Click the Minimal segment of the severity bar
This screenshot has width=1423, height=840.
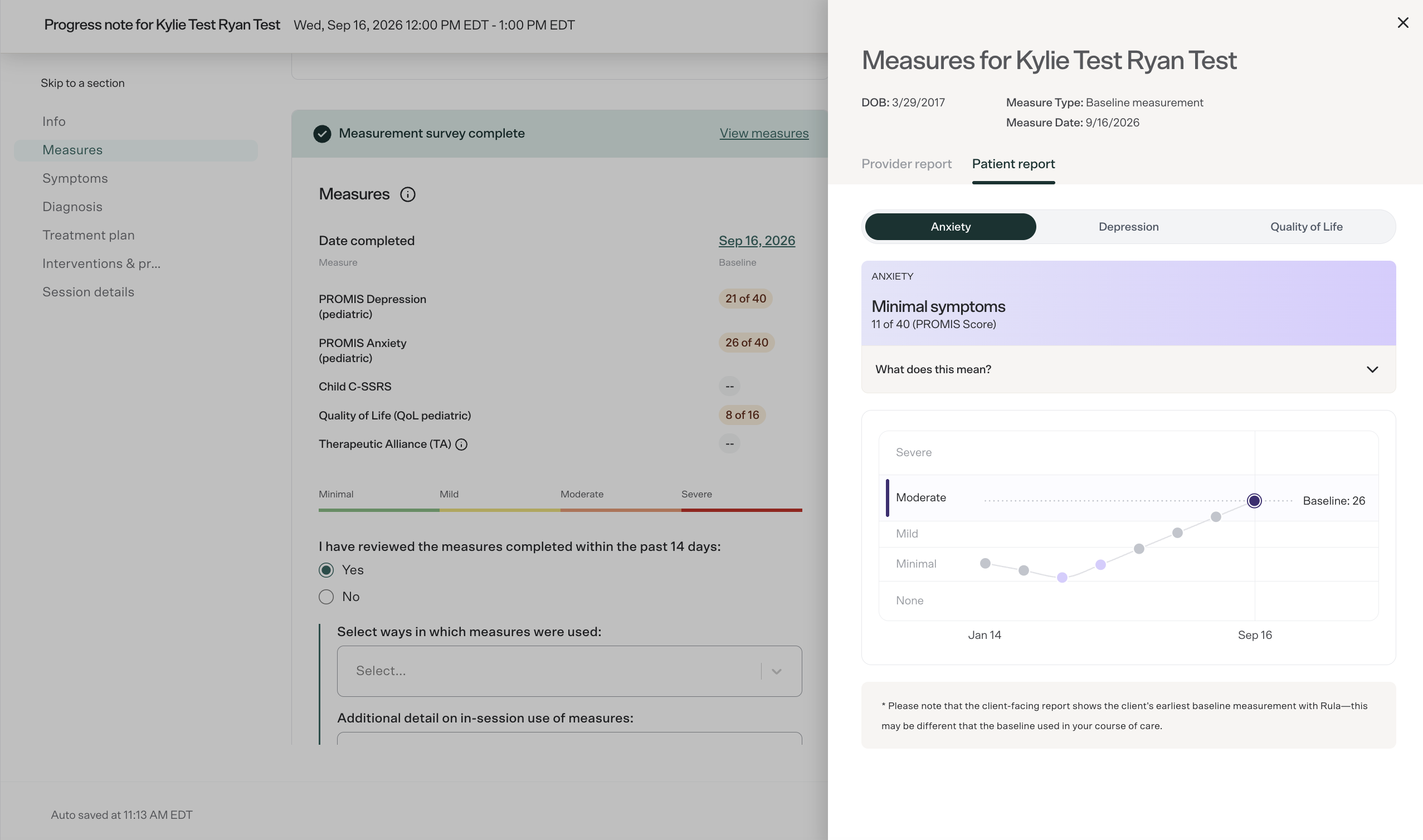pos(379,510)
